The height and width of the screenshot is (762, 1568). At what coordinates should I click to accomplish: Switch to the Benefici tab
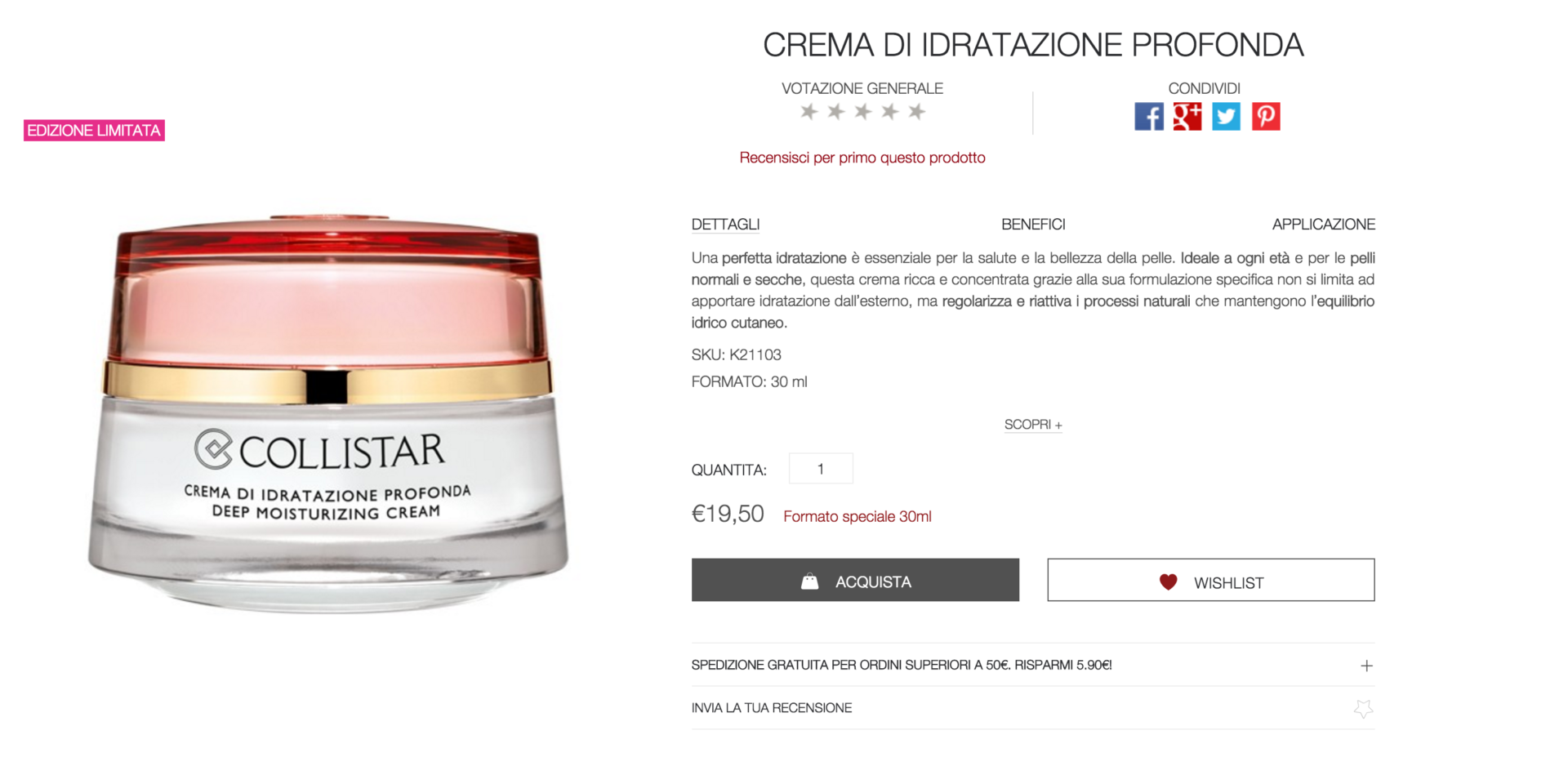[1033, 225]
